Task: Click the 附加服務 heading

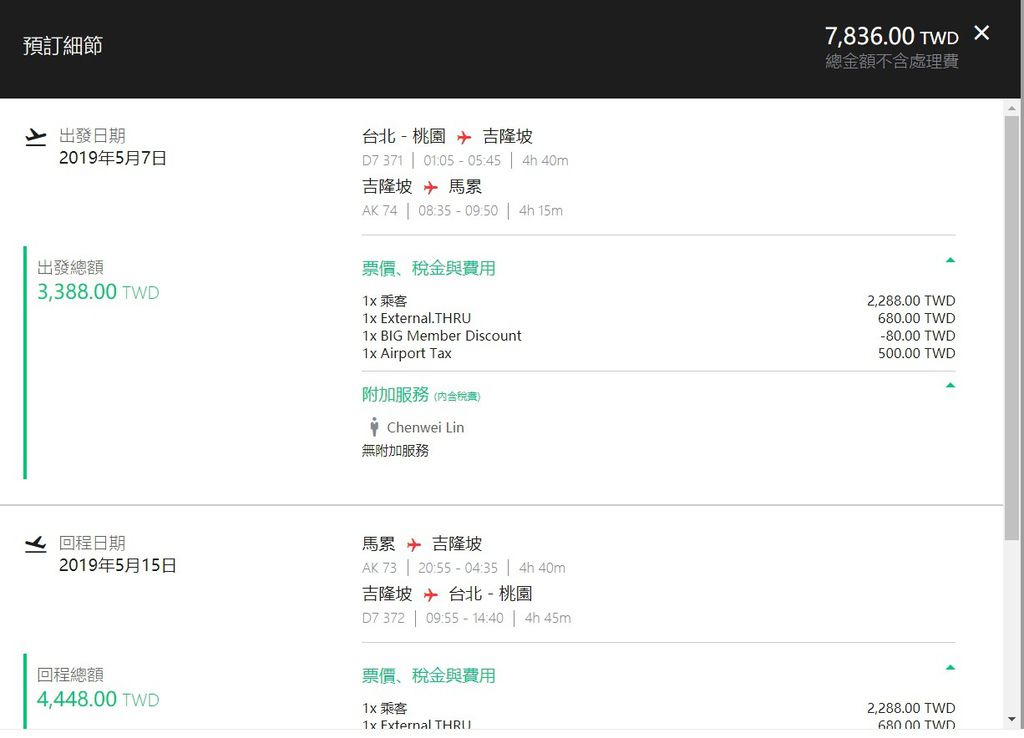Action: pyautogui.click(x=395, y=395)
